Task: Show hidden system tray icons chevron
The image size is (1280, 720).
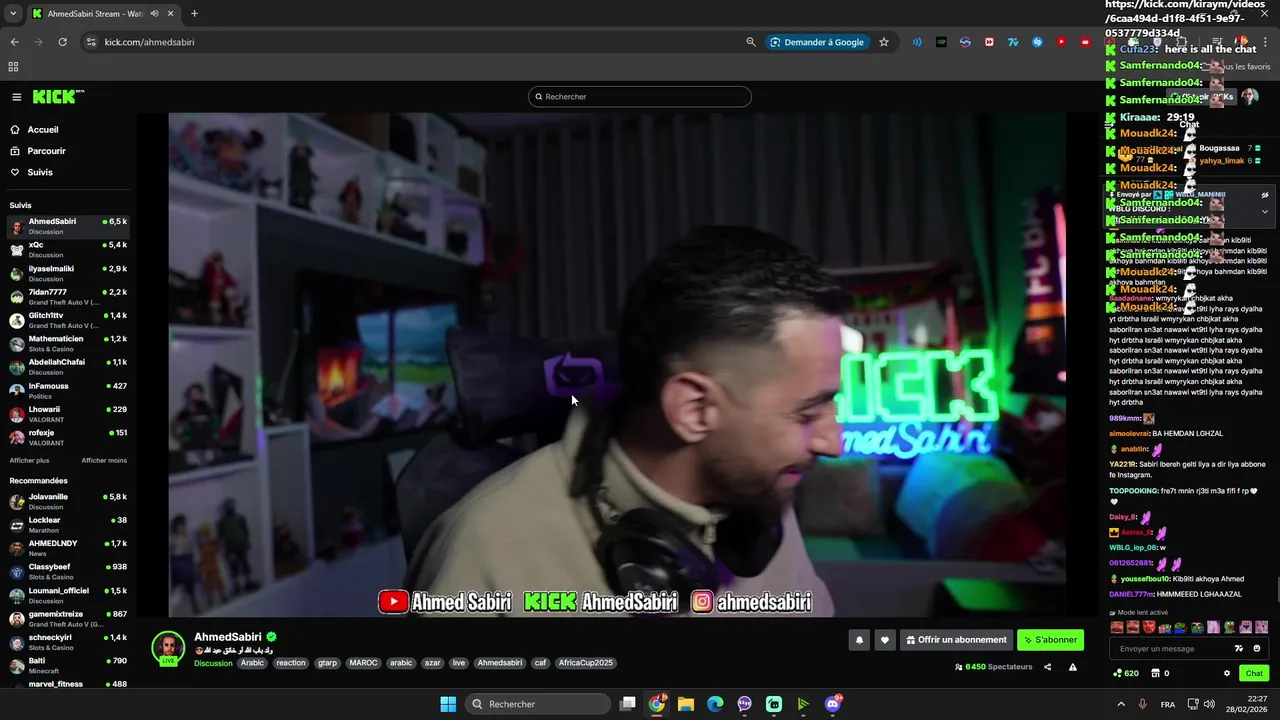Action: tap(1121, 704)
